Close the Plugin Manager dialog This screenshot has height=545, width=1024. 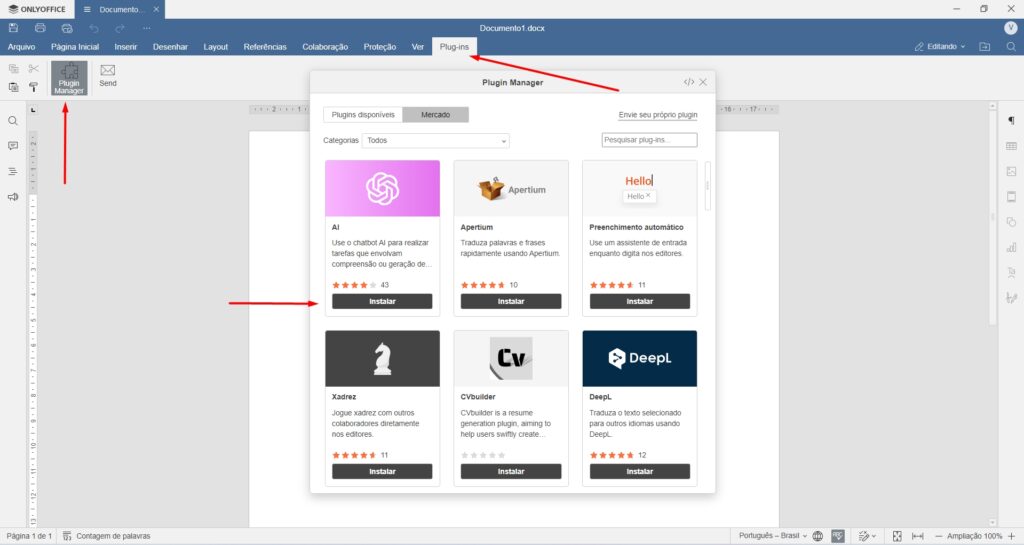click(703, 82)
